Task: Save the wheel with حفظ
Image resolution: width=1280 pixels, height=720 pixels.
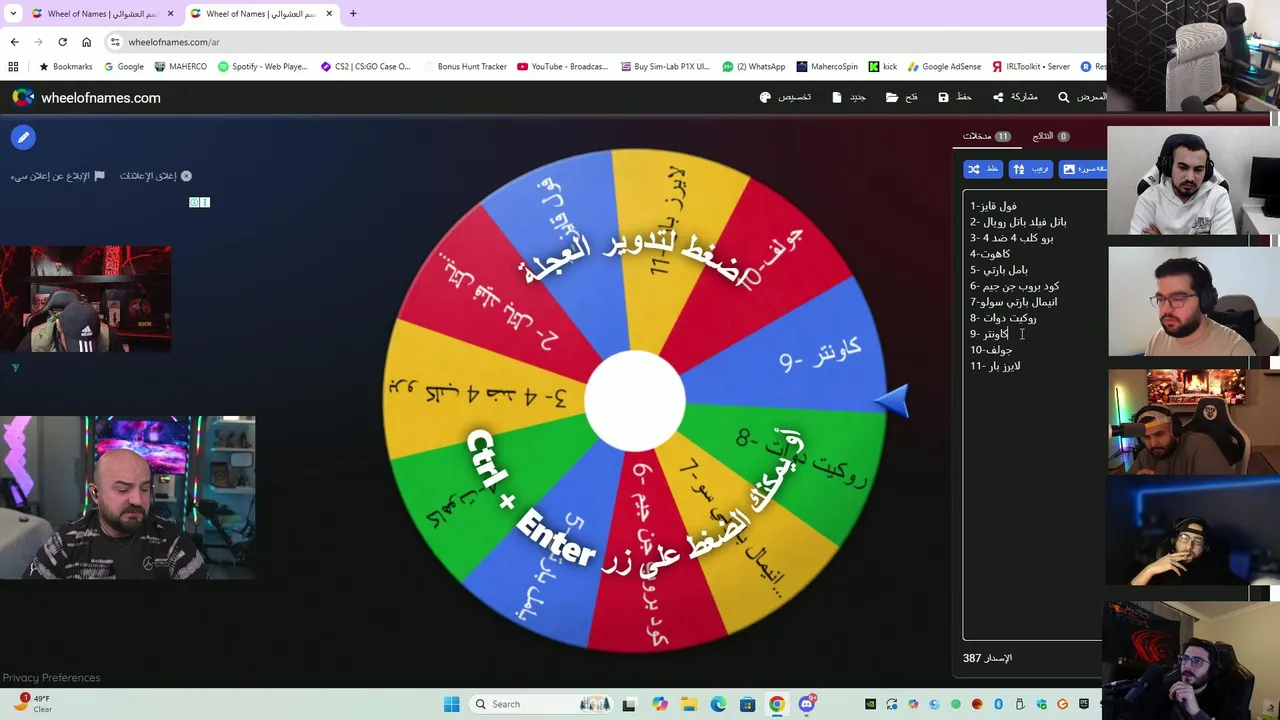Action: click(955, 97)
